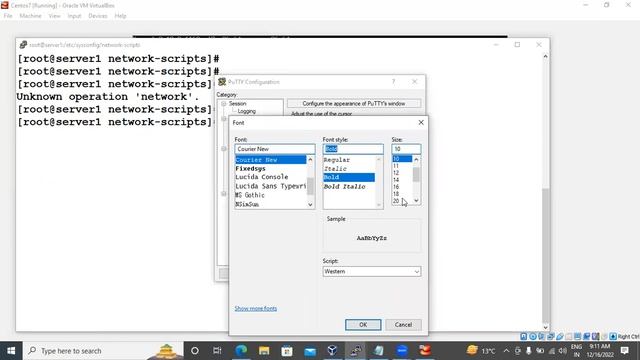Collapse the Session tree node
Viewport: 640px width, 360px height.
[224, 104]
